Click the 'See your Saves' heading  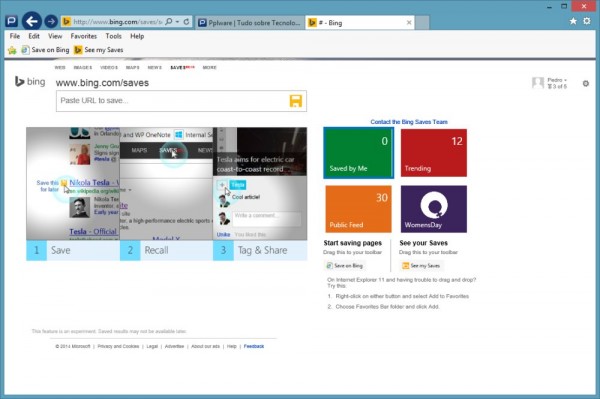point(423,243)
